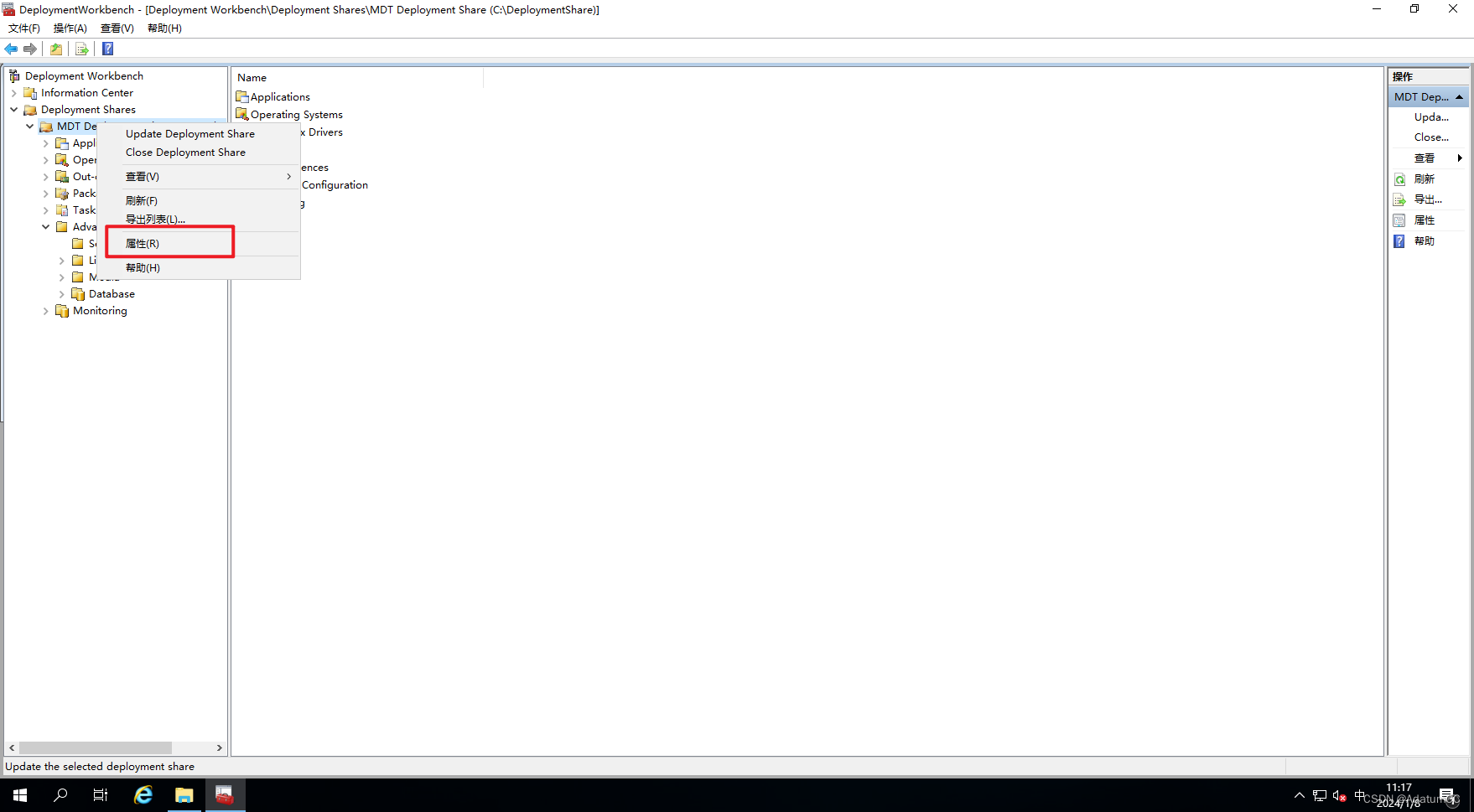This screenshot has height=812, width=1474.
Task: Click Upda... in Actions pane
Action: [x=1431, y=117]
